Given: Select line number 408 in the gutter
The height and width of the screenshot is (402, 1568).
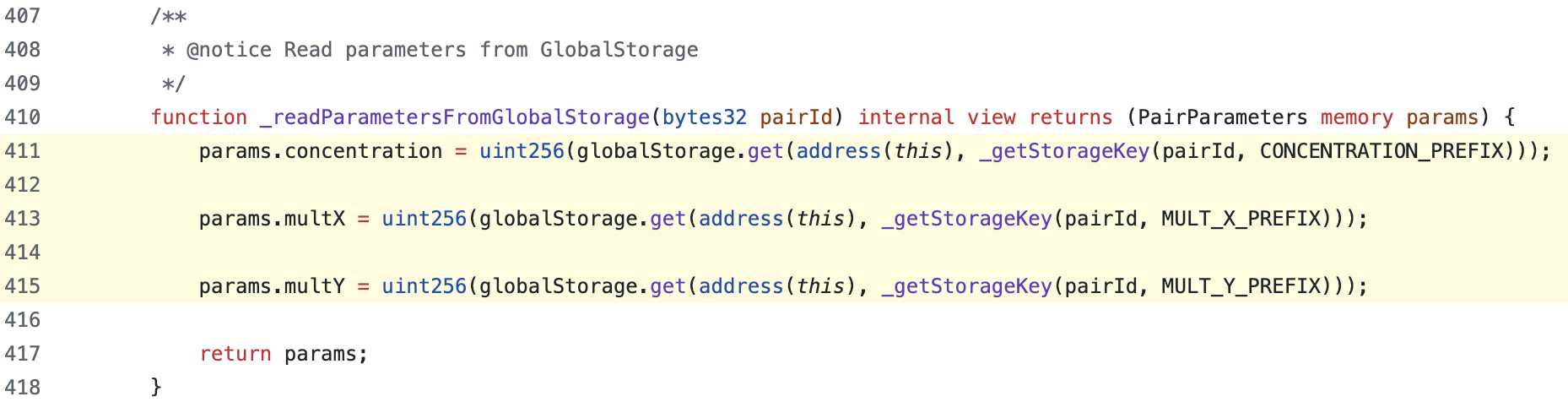Looking at the screenshot, I should [22, 50].
